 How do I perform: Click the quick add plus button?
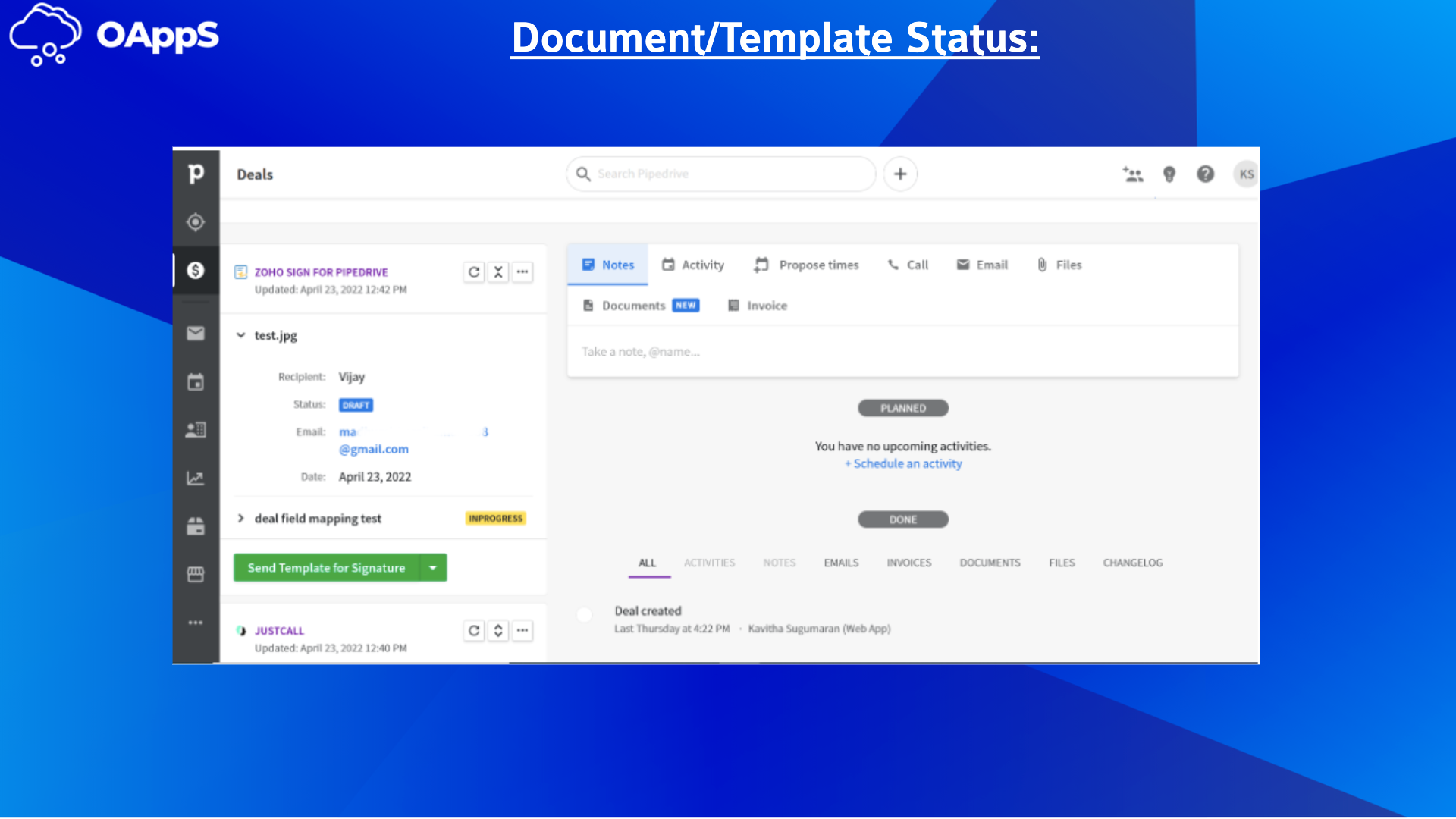tap(900, 174)
